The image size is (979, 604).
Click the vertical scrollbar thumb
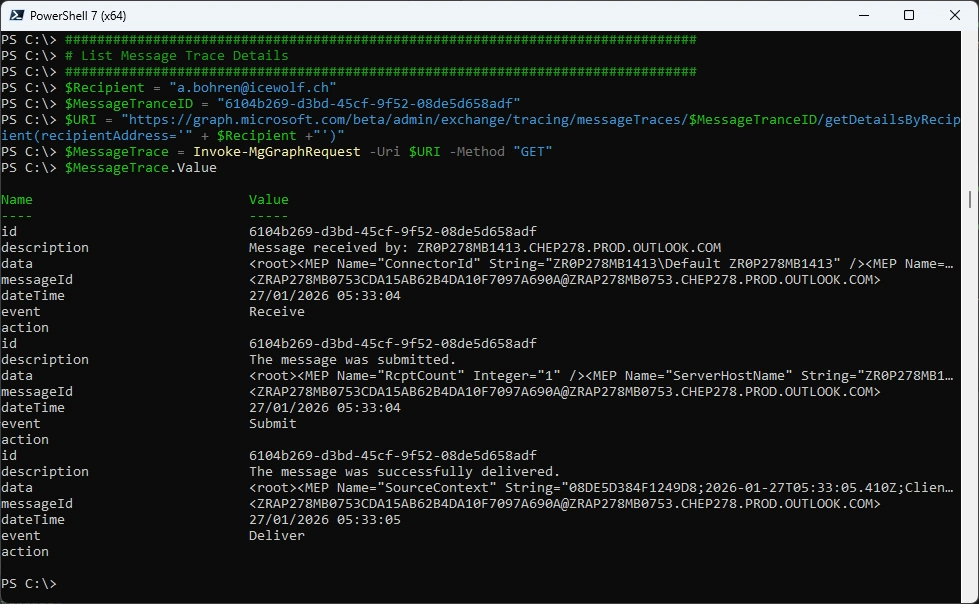(x=971, y=199)
